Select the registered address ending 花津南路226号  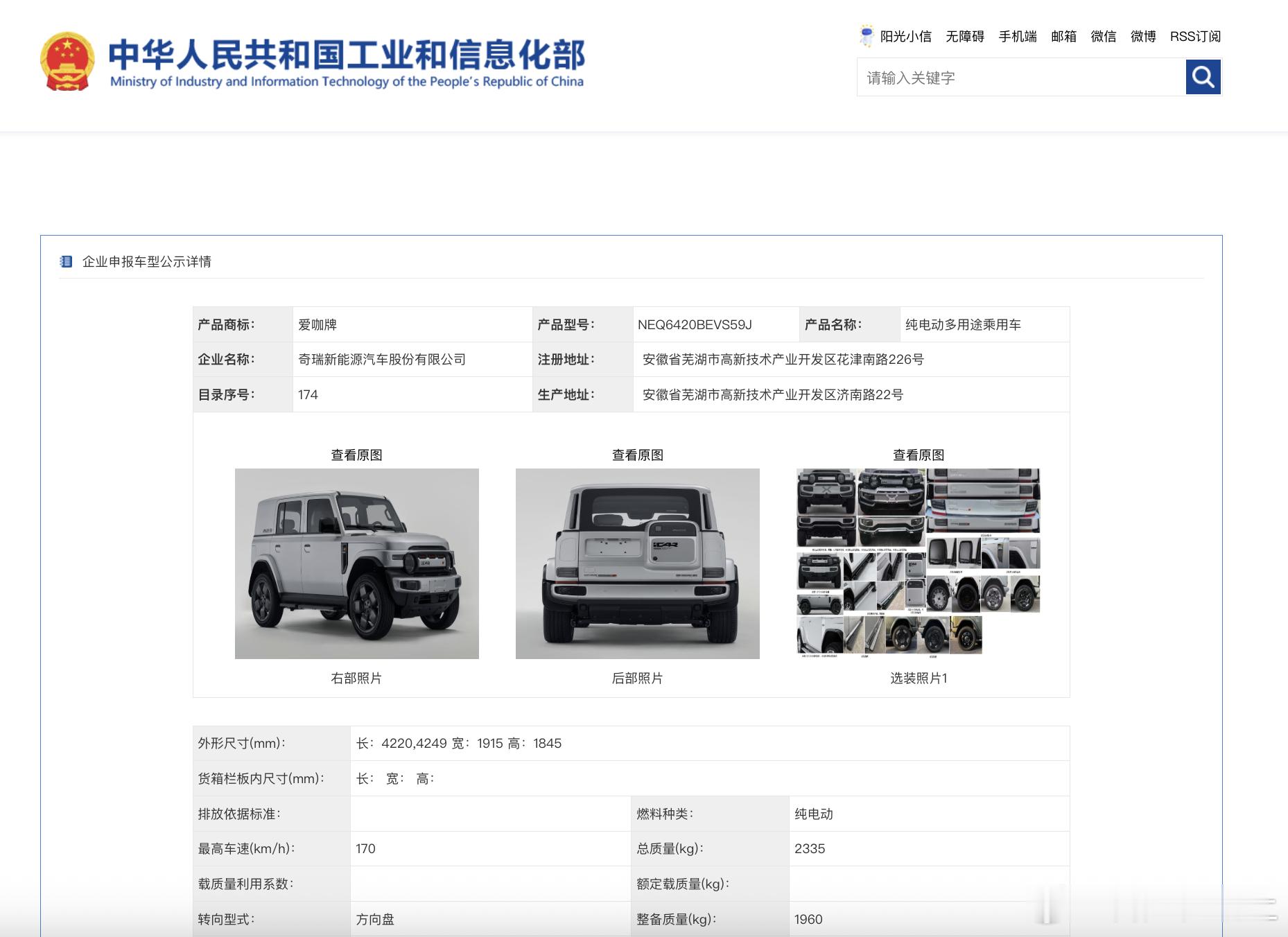click(x=783, y=359)
